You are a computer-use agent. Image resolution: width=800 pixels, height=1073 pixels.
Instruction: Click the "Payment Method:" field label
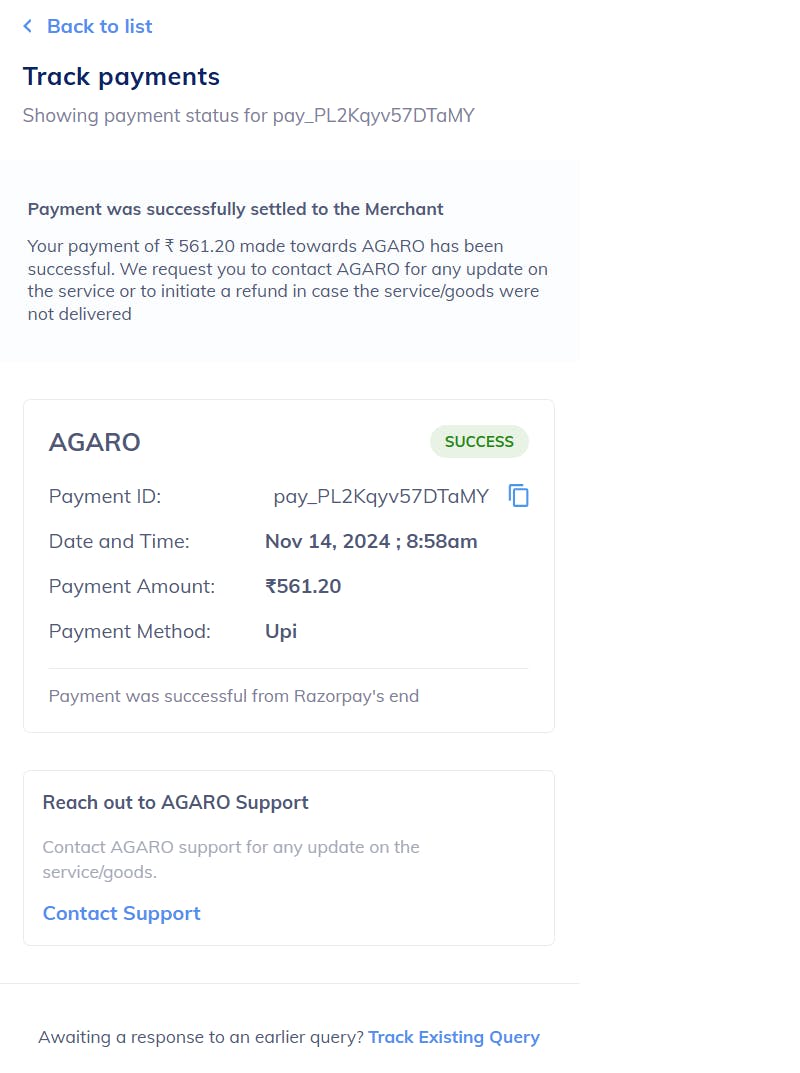tap(129, 631)
